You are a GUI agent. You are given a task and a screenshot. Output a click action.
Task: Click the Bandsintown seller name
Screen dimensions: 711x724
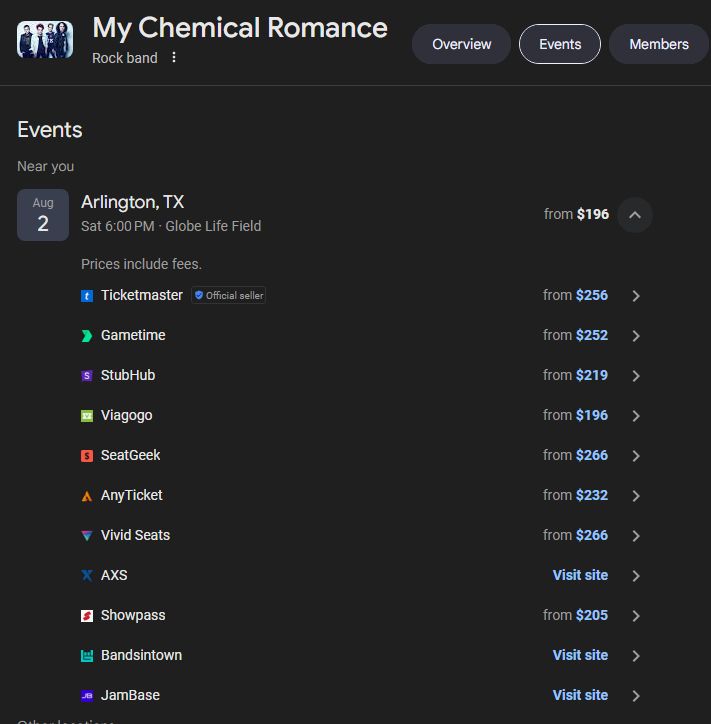pyautogui.click(x=141, y=655)
